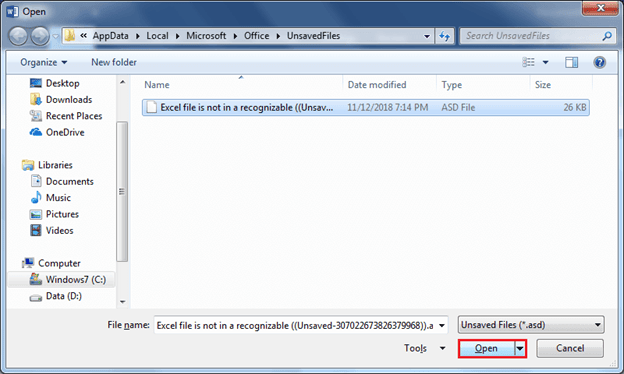
Task: Open the Music library
Action: 58,198
